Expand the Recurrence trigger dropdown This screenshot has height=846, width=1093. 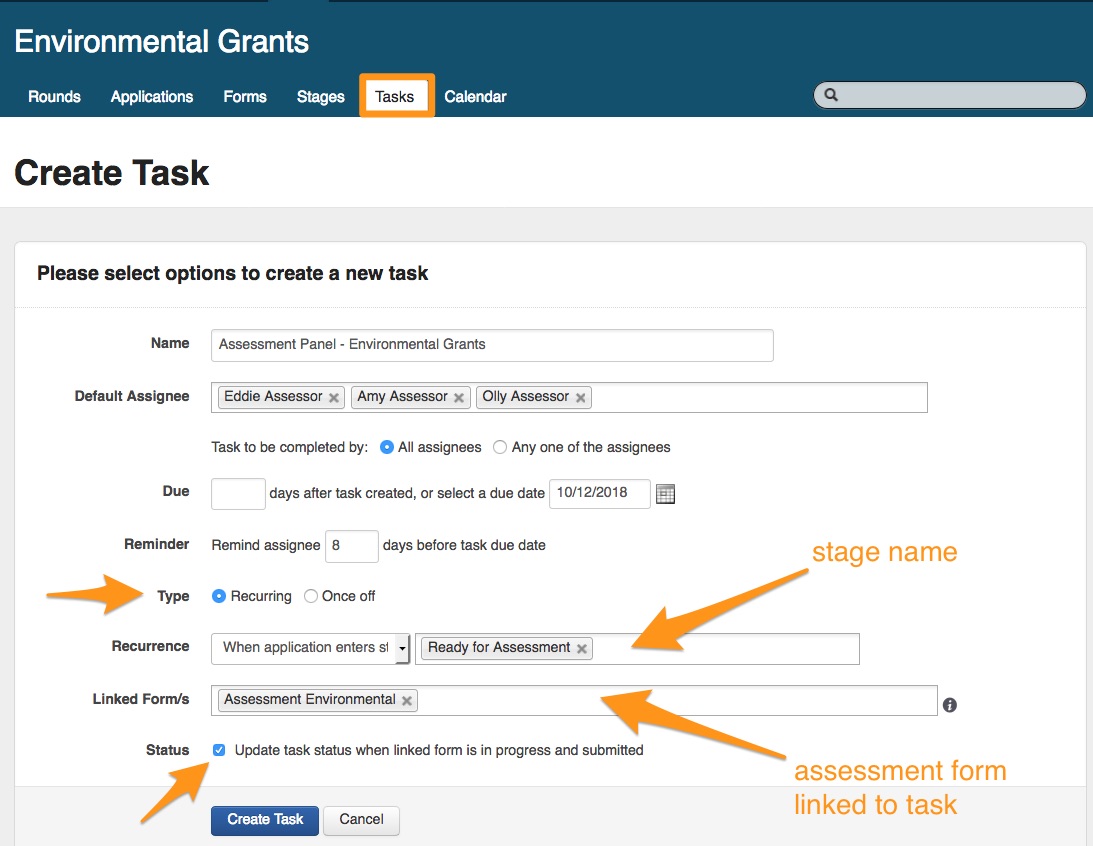click(403, 648)
